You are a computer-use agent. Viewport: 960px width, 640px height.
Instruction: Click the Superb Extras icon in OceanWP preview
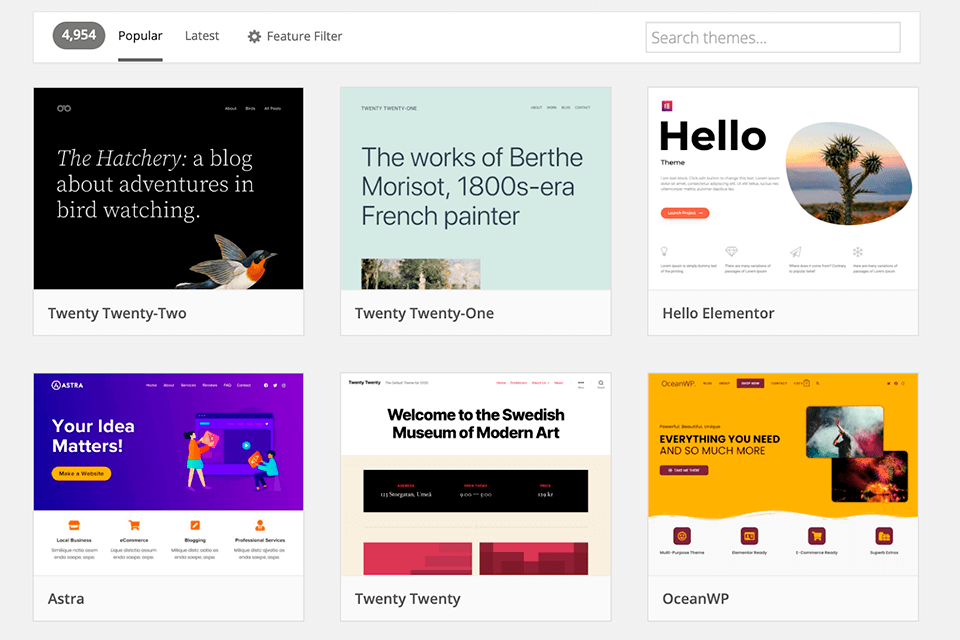pyautogui.click(x=884, y=536)
